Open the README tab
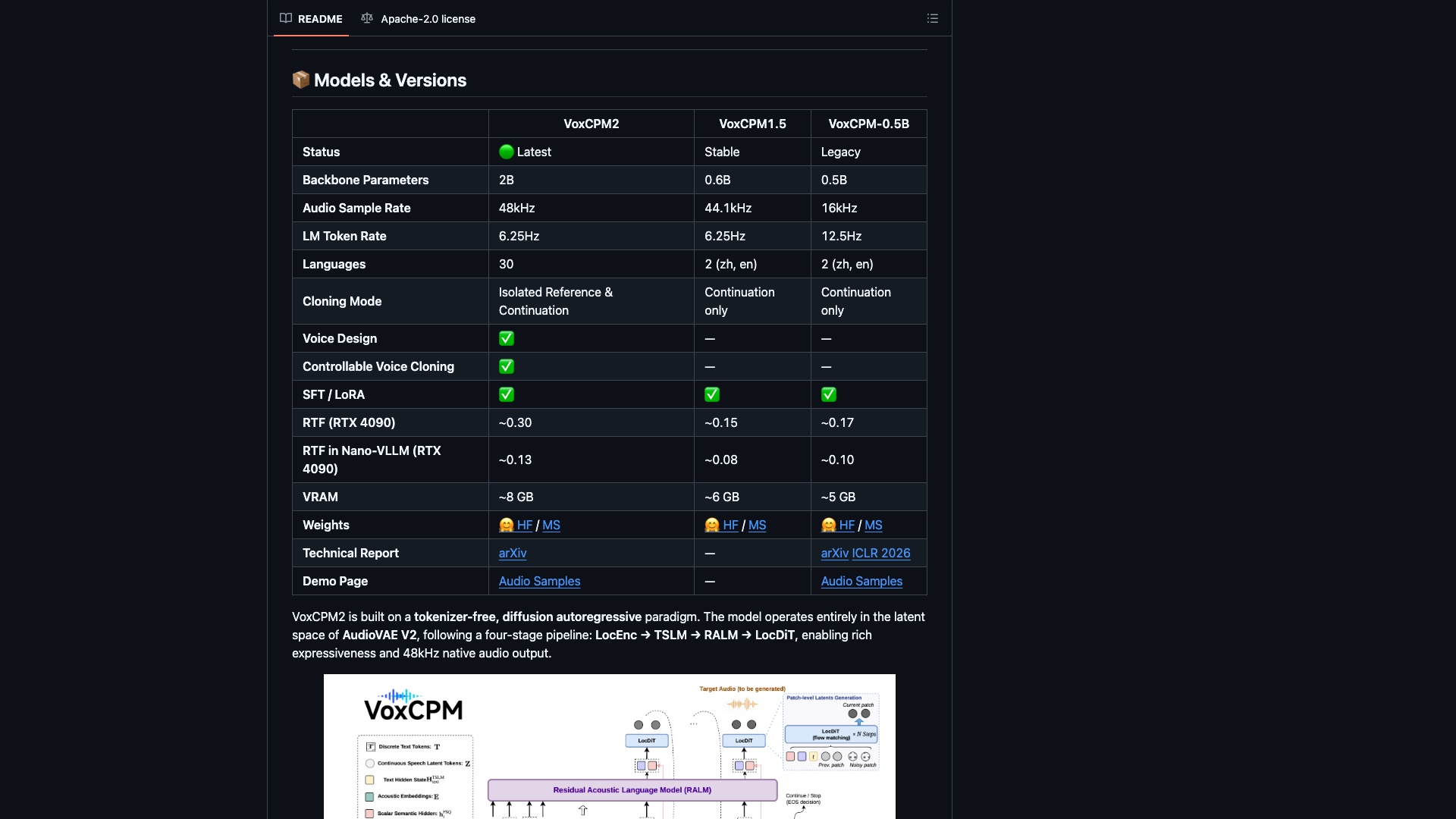This screenshot has height=819, width=1456. tap(311, 18)
